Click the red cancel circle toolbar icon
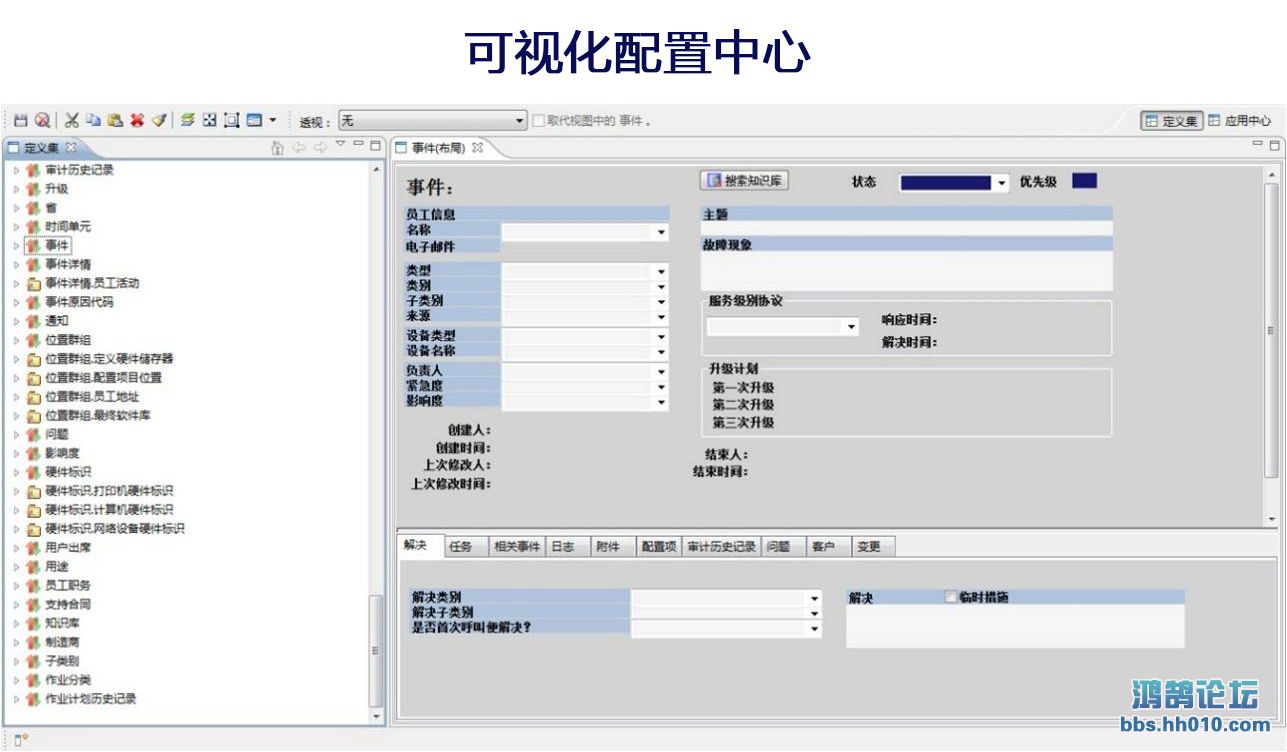Viewport: 1287px width, 752px height. point(42,120)
